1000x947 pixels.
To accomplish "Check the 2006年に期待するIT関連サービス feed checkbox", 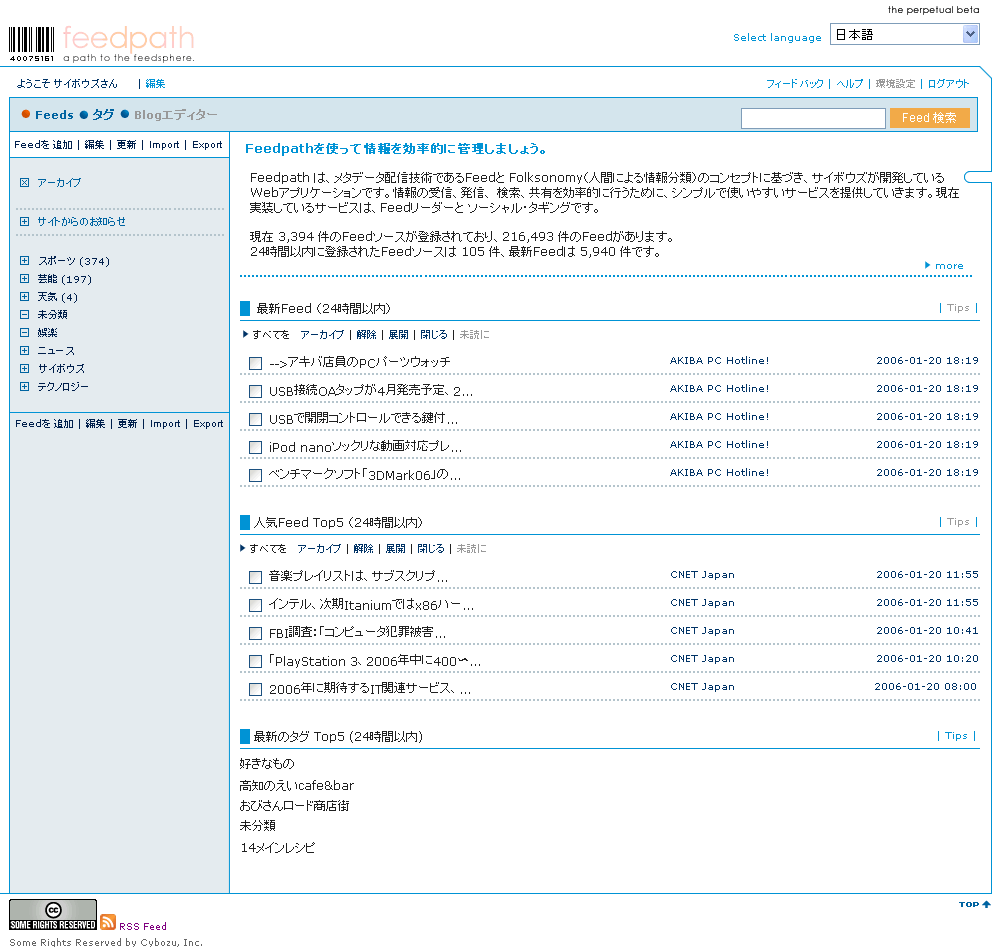I will click(255, 690).
